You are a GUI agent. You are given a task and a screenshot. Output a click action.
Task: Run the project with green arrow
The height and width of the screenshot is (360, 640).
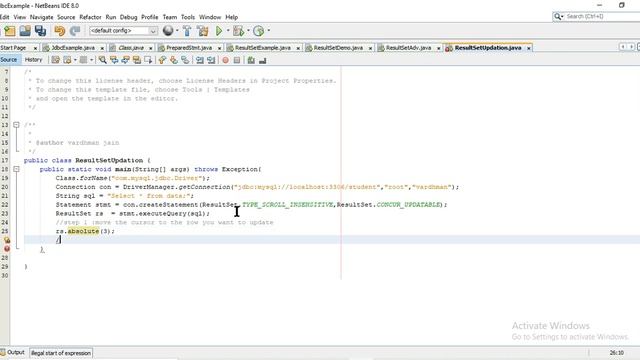coord(219,31)
